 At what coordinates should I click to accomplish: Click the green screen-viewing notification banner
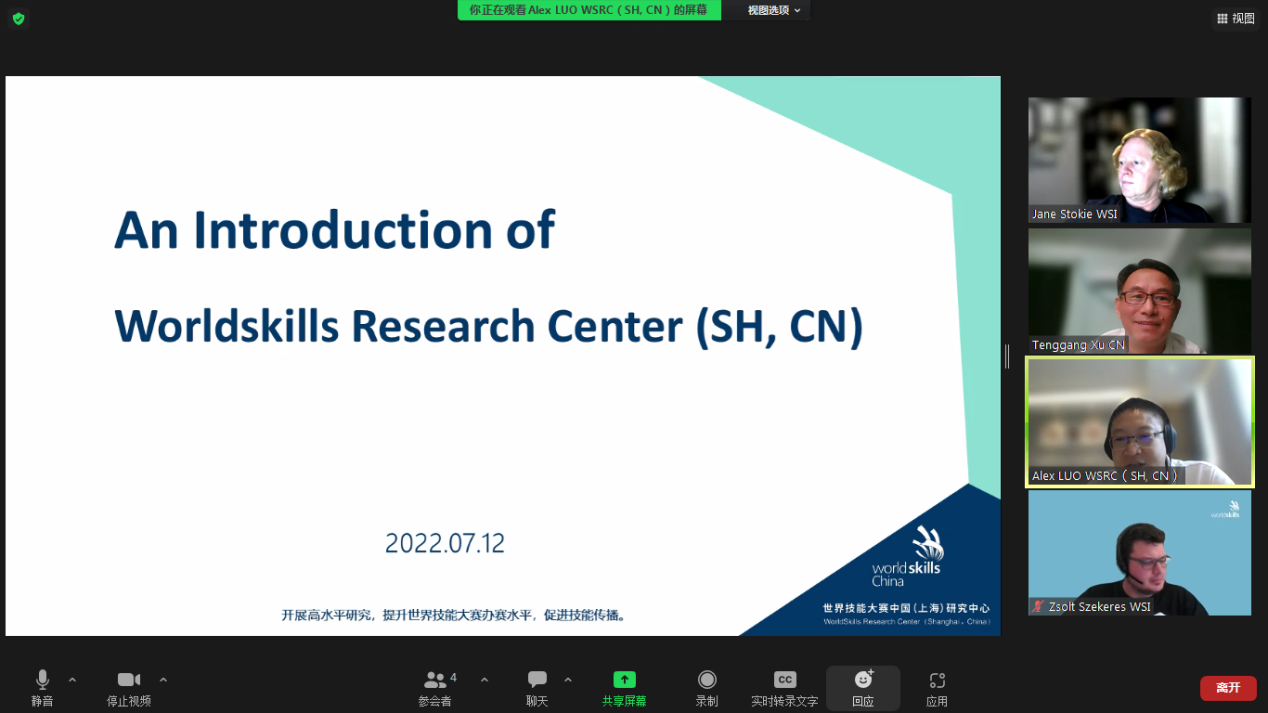[588, 10]
